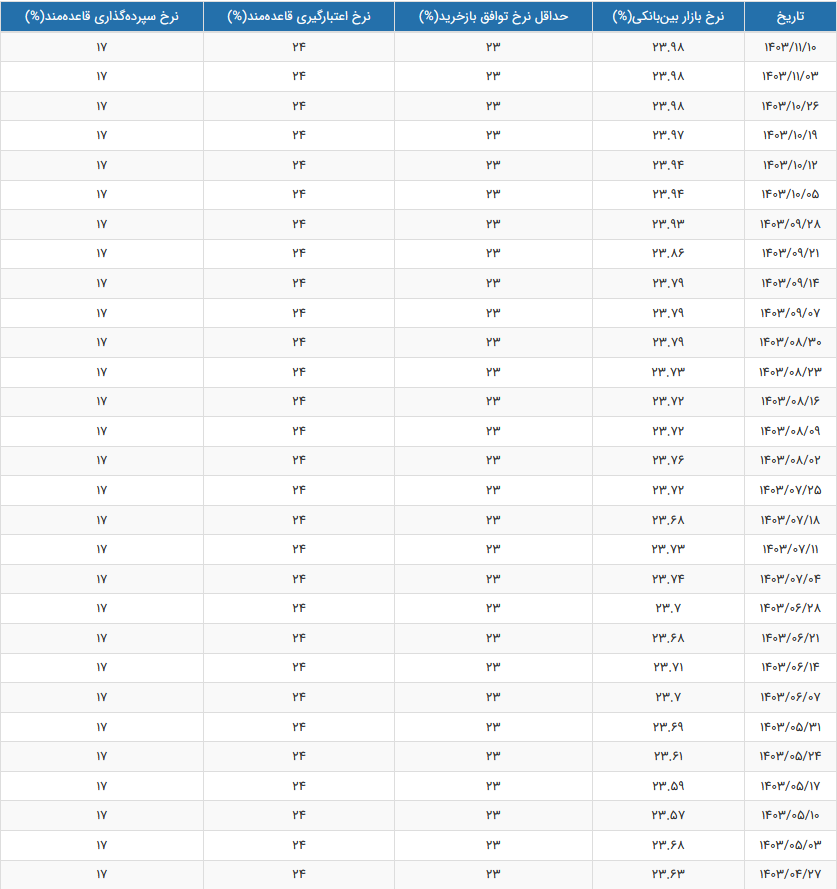Click the نرخ بازار بین‌بانکی(%) column header
Viewport: 837px width, 889px height.
point(668,17)
